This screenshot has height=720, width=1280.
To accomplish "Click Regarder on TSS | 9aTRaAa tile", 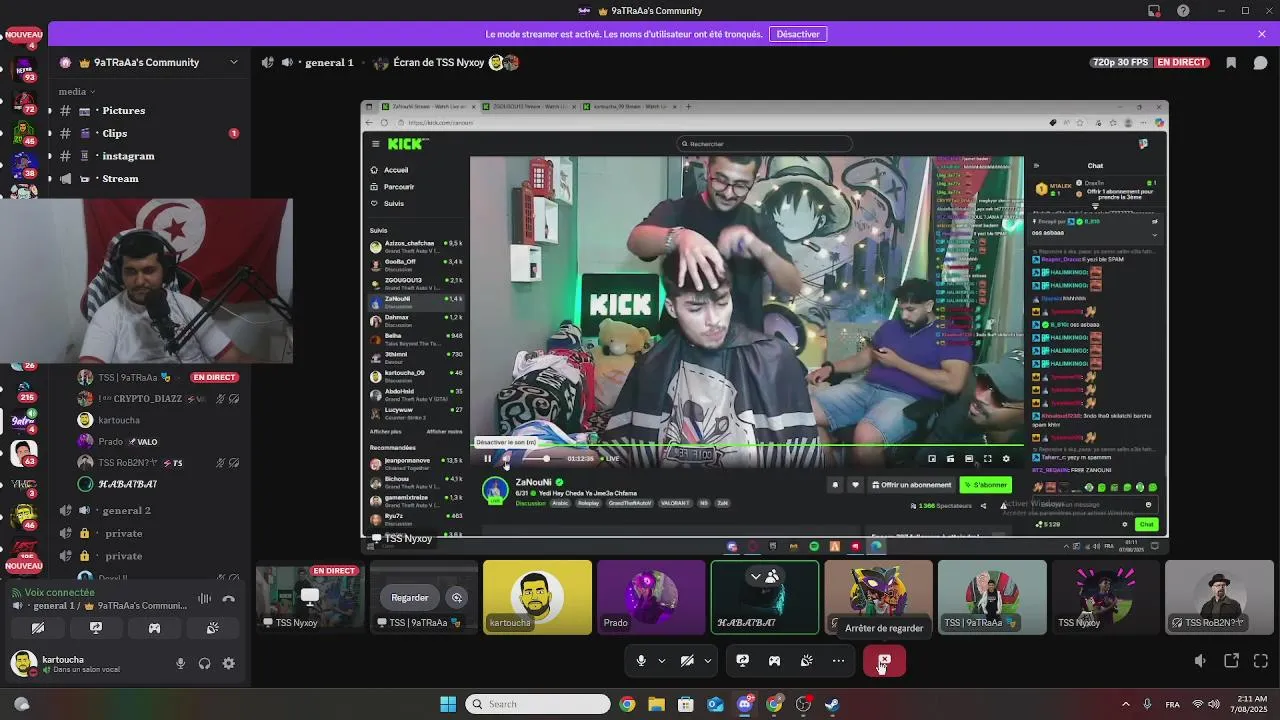I will [410, 597].
